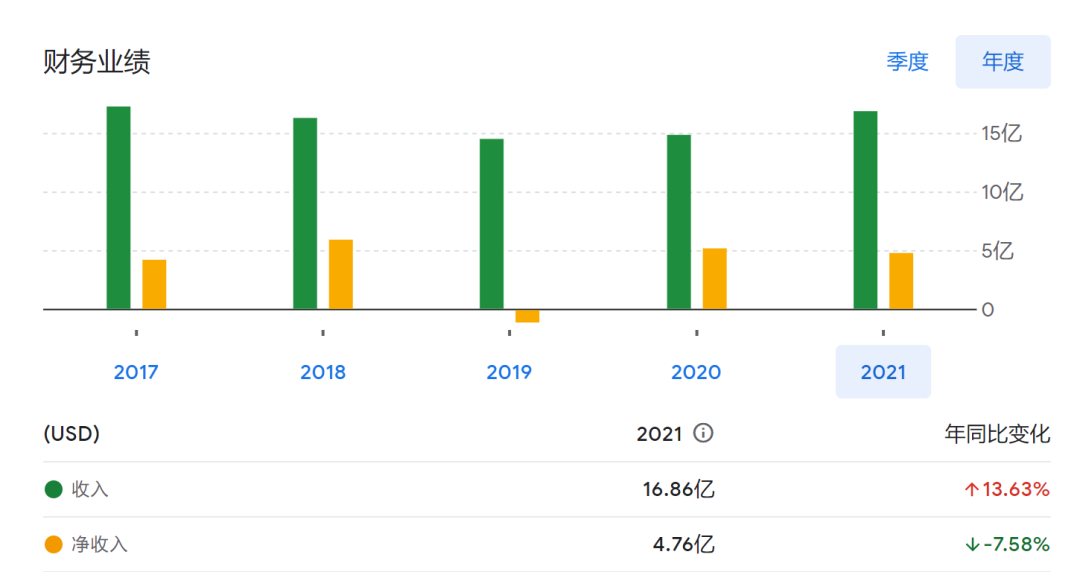Click the 2021 orange net income bar
The height and width of the screenshot is (572, 1080).
(902, 281)
